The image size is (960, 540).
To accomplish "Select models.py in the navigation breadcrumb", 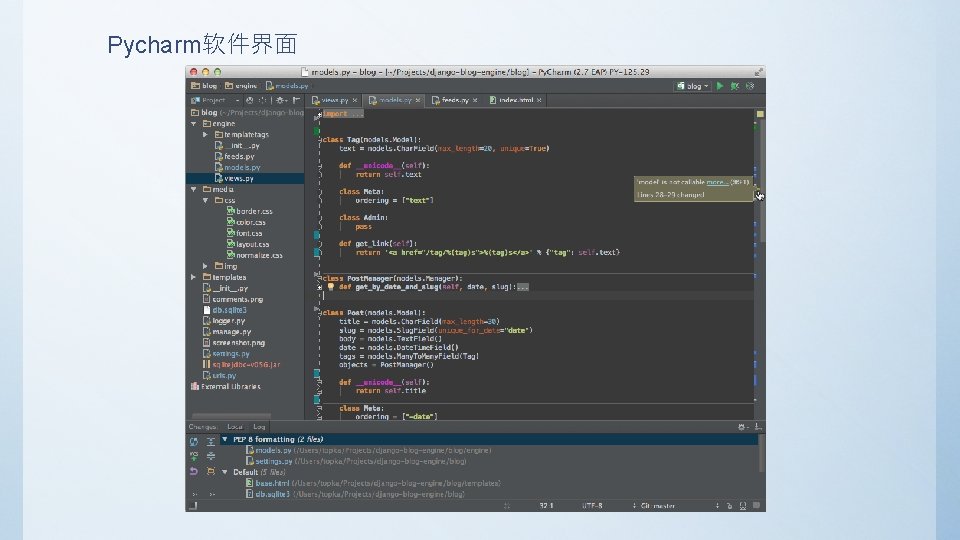I will pyautogui.click(x=287, y=86).
